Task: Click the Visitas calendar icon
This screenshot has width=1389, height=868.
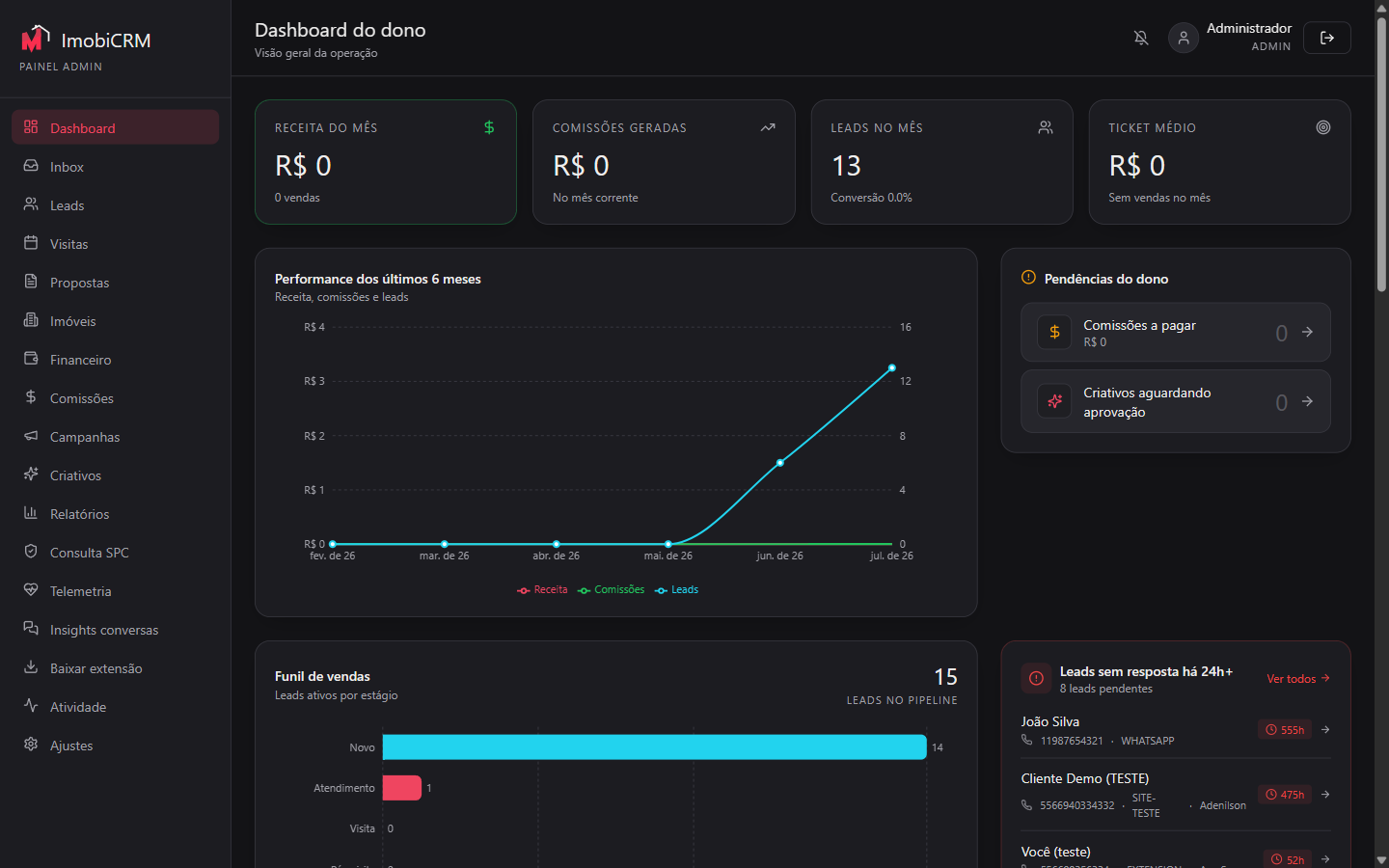Action: pos(31,243)
